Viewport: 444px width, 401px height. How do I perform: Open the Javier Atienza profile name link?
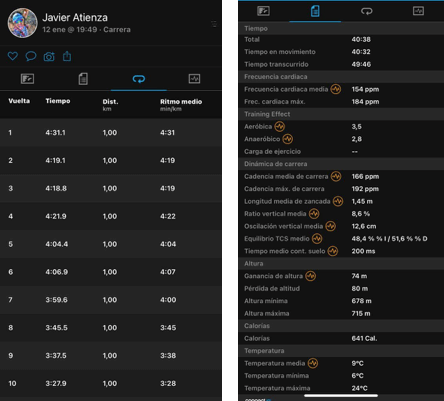75,18
